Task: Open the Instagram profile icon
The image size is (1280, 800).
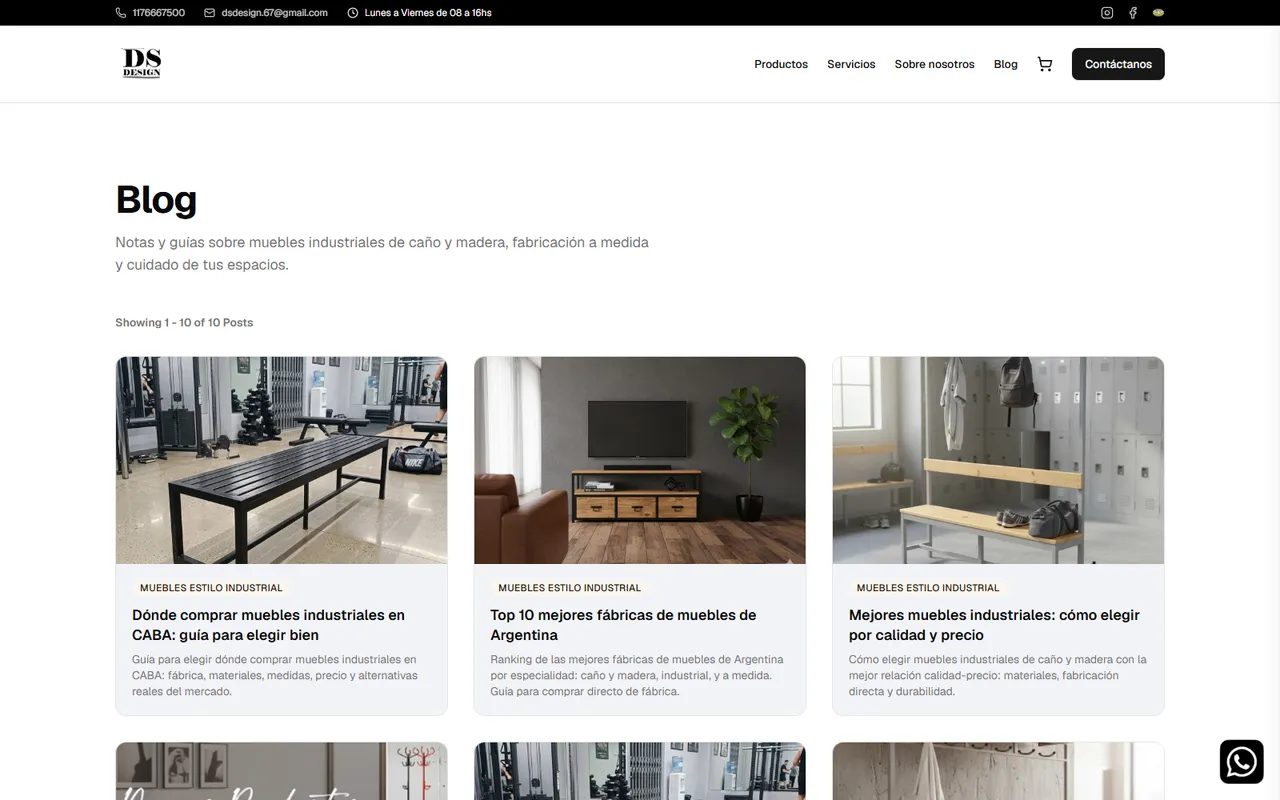Action: 1107,13
